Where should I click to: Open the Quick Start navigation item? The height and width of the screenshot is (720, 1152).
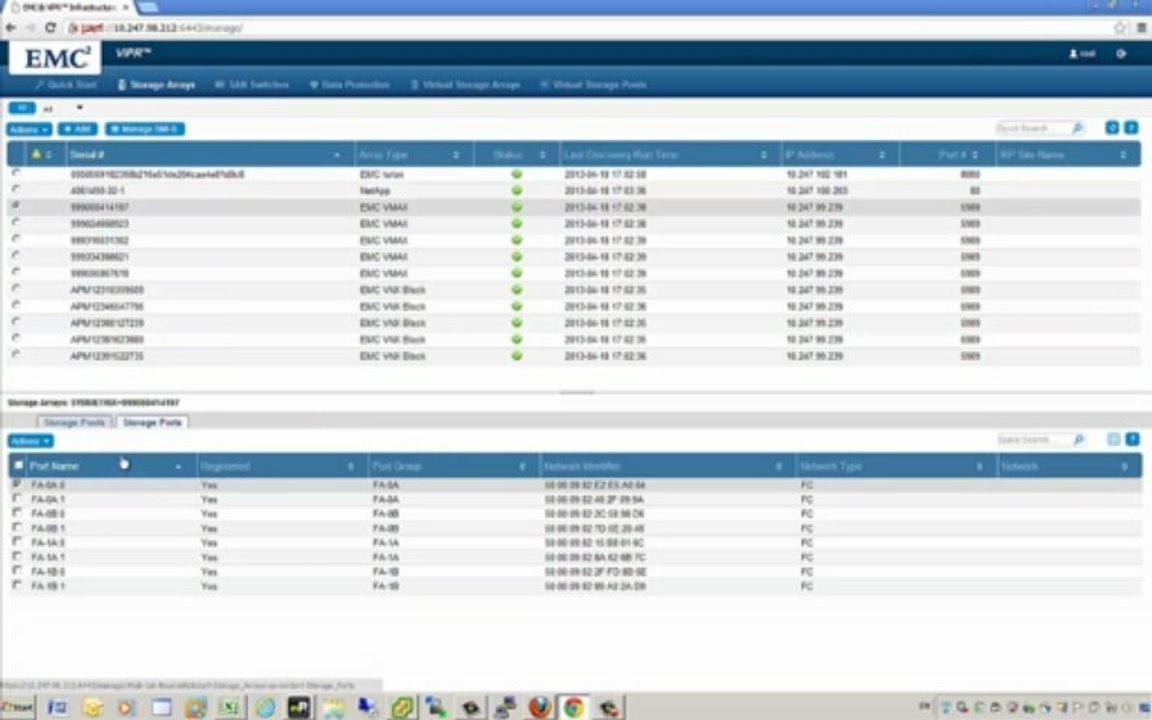65,85
